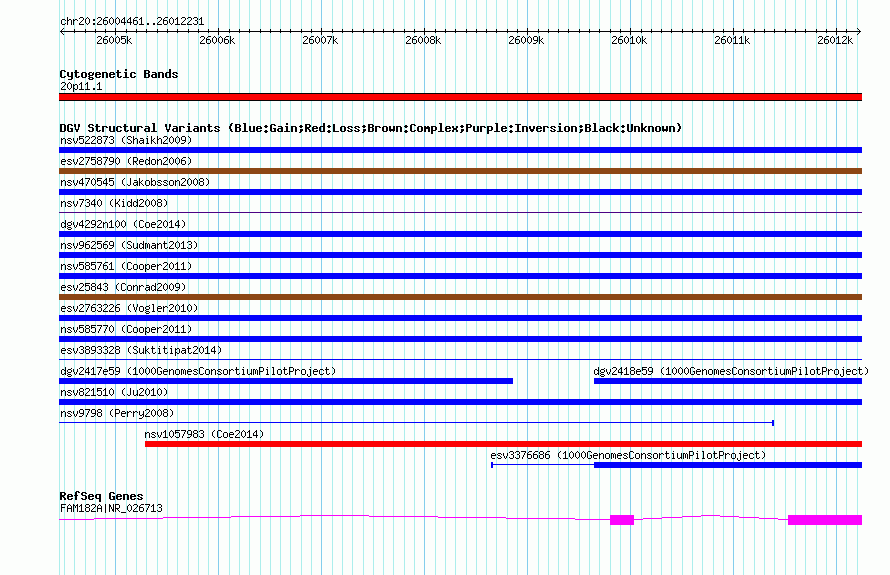Image resolution: width=890 pixels, height=575 pixels.
Task: Click the thin blue line for nsv9798
Action: click(x=417, y=422)
